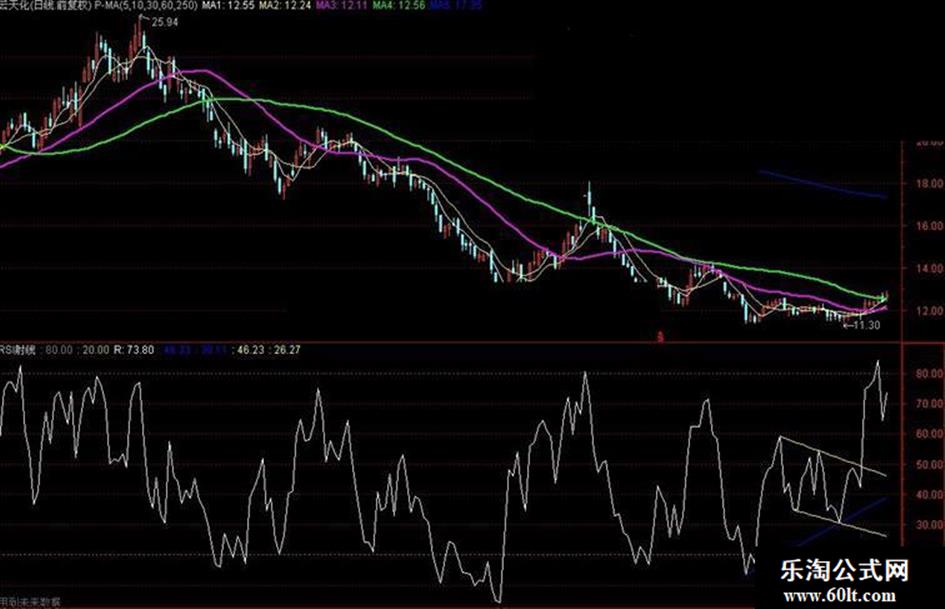
Task: Click the 30.00 RSI axis label
Action: (x=926, y=525)
